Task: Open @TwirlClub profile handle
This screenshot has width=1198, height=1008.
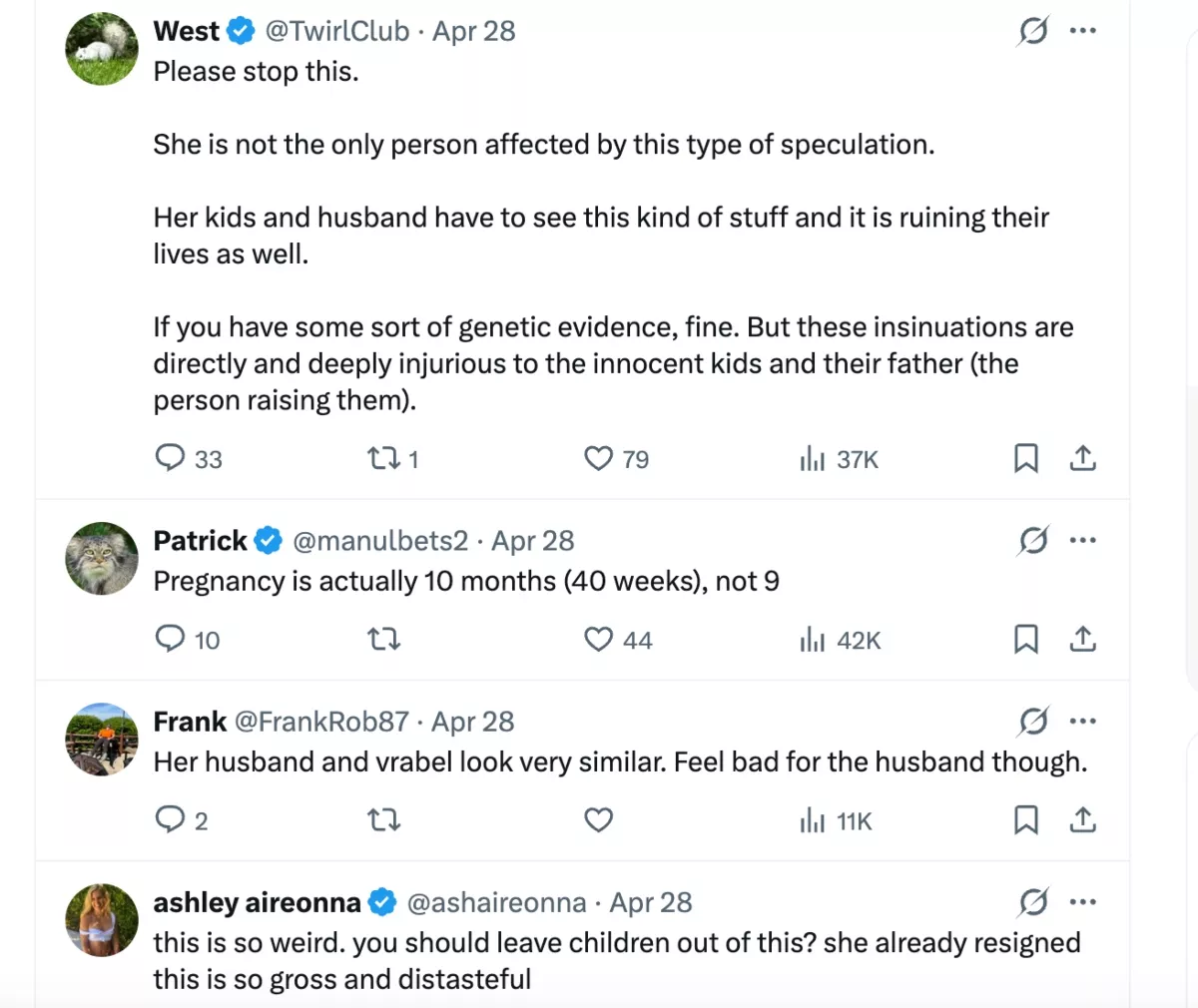Action: point(337,31)
